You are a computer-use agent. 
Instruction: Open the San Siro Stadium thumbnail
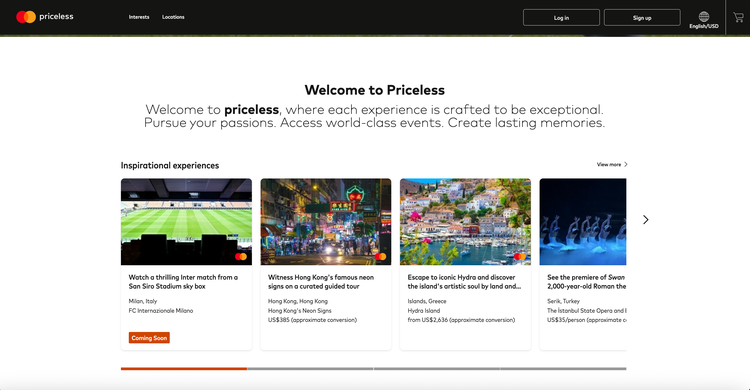click(187, 222)
